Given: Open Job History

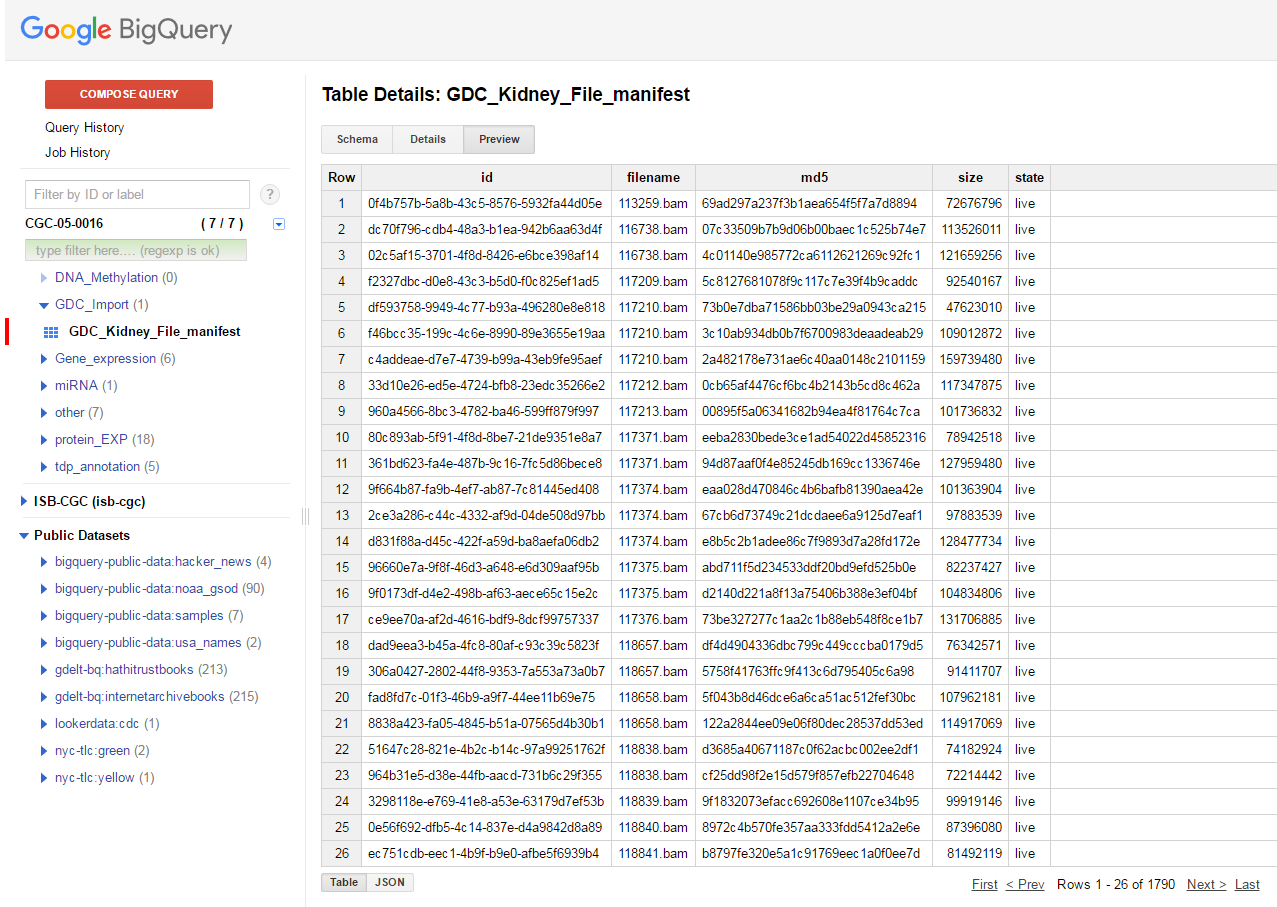Looking at the screenshot, I should coord(78,153).
